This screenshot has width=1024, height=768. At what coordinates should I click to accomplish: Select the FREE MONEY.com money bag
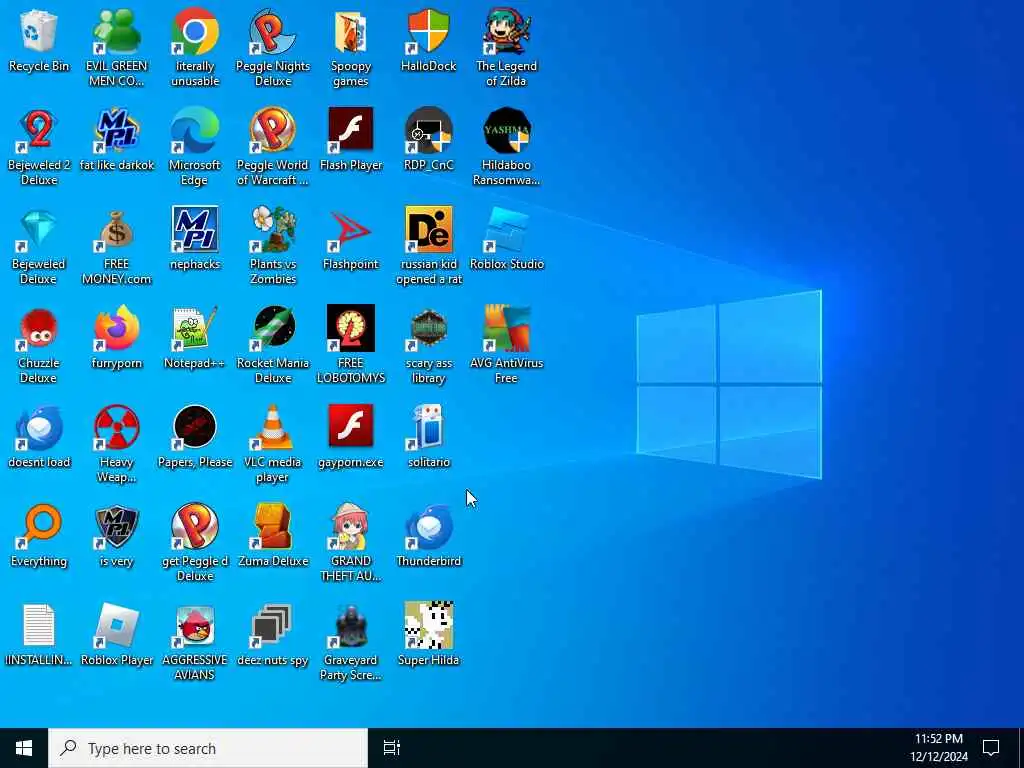coord(117,230)
